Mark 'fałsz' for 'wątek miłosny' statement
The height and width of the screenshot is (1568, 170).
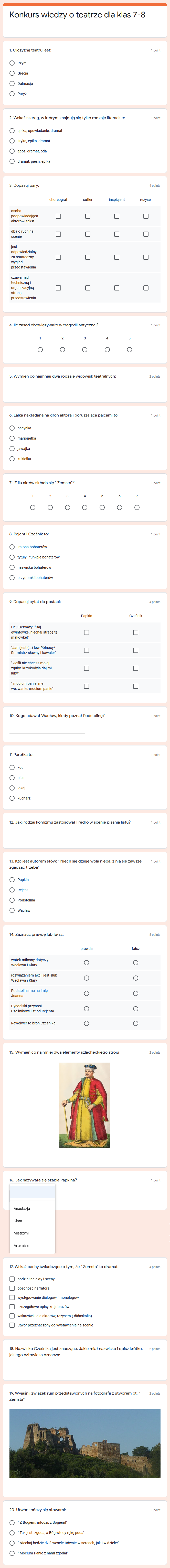(x=135, y=962)
